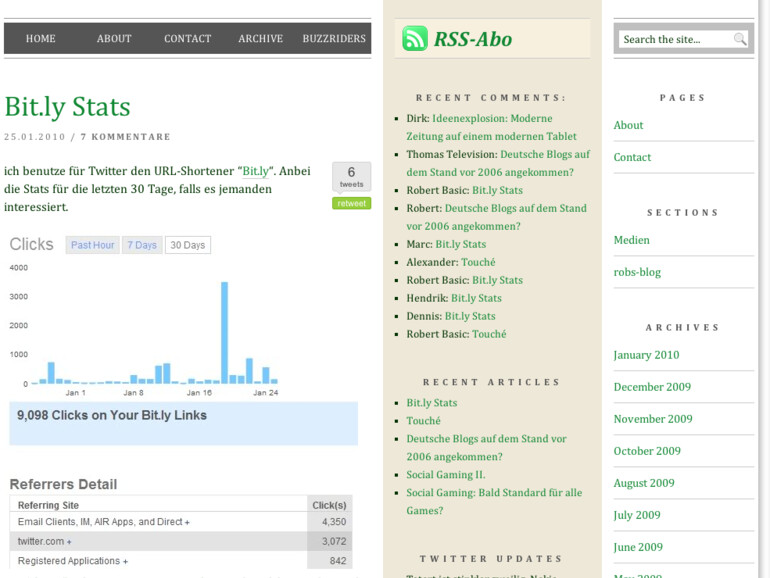Open the HOME navigation item
The height and width of the screenshot is (578, 770).
[x=40, y=39]
